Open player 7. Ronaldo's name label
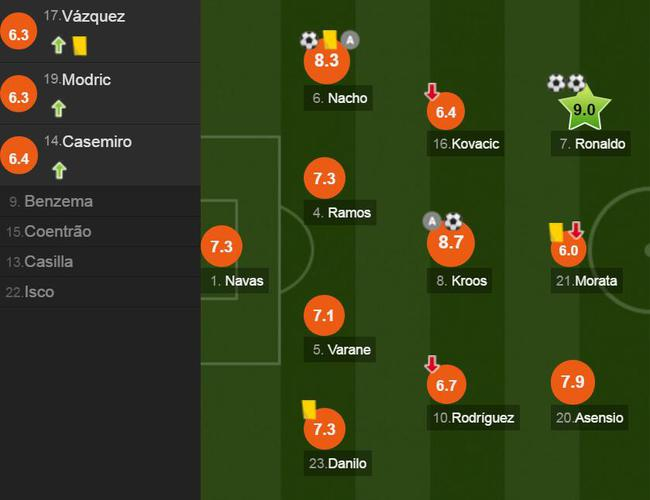Viewport: 650px width, 500px height. tap(592, 144)
